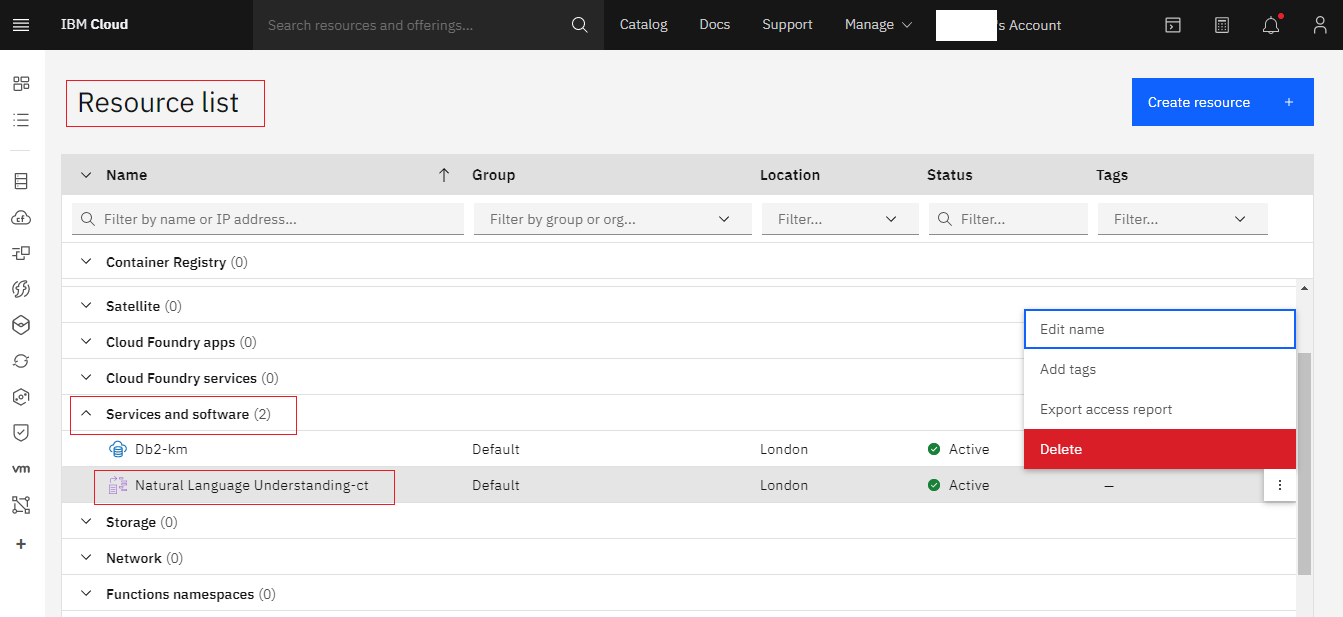Click the Db2-km service icon
The width and height of the screenshot is (1343, 617).
click(x=117, y=449)
